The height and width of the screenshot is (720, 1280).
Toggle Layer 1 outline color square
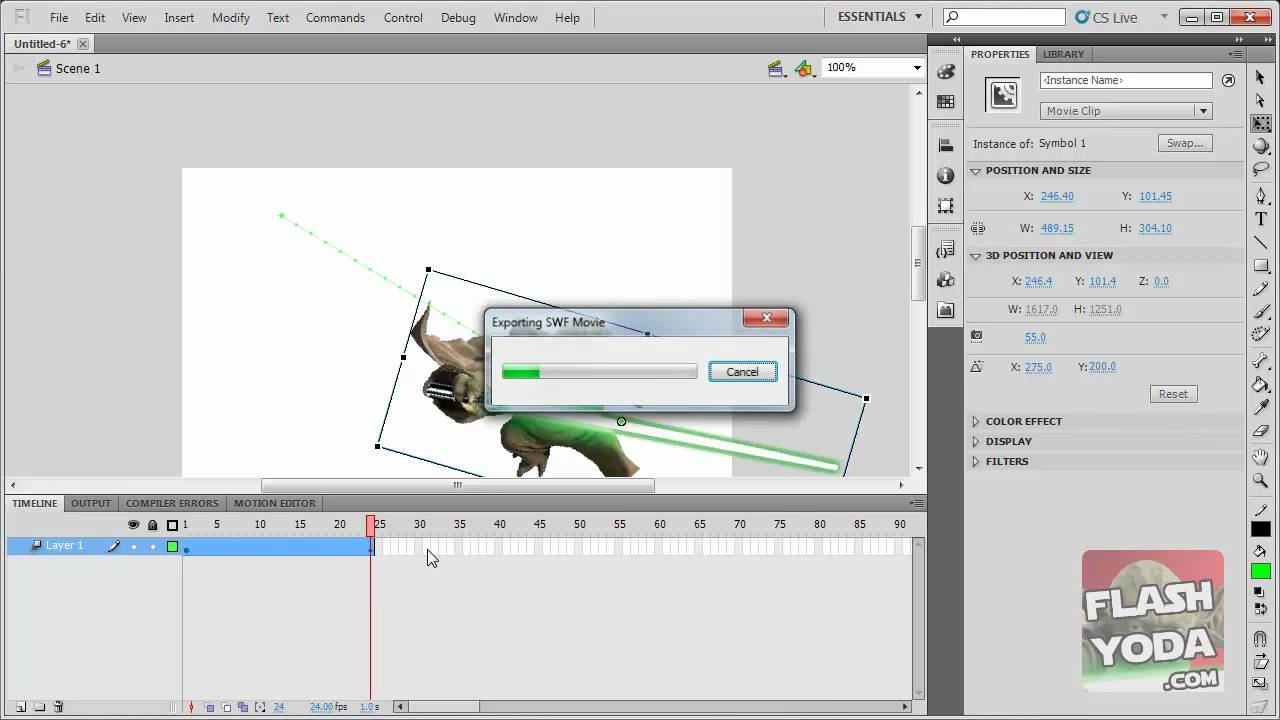(172, 546)
